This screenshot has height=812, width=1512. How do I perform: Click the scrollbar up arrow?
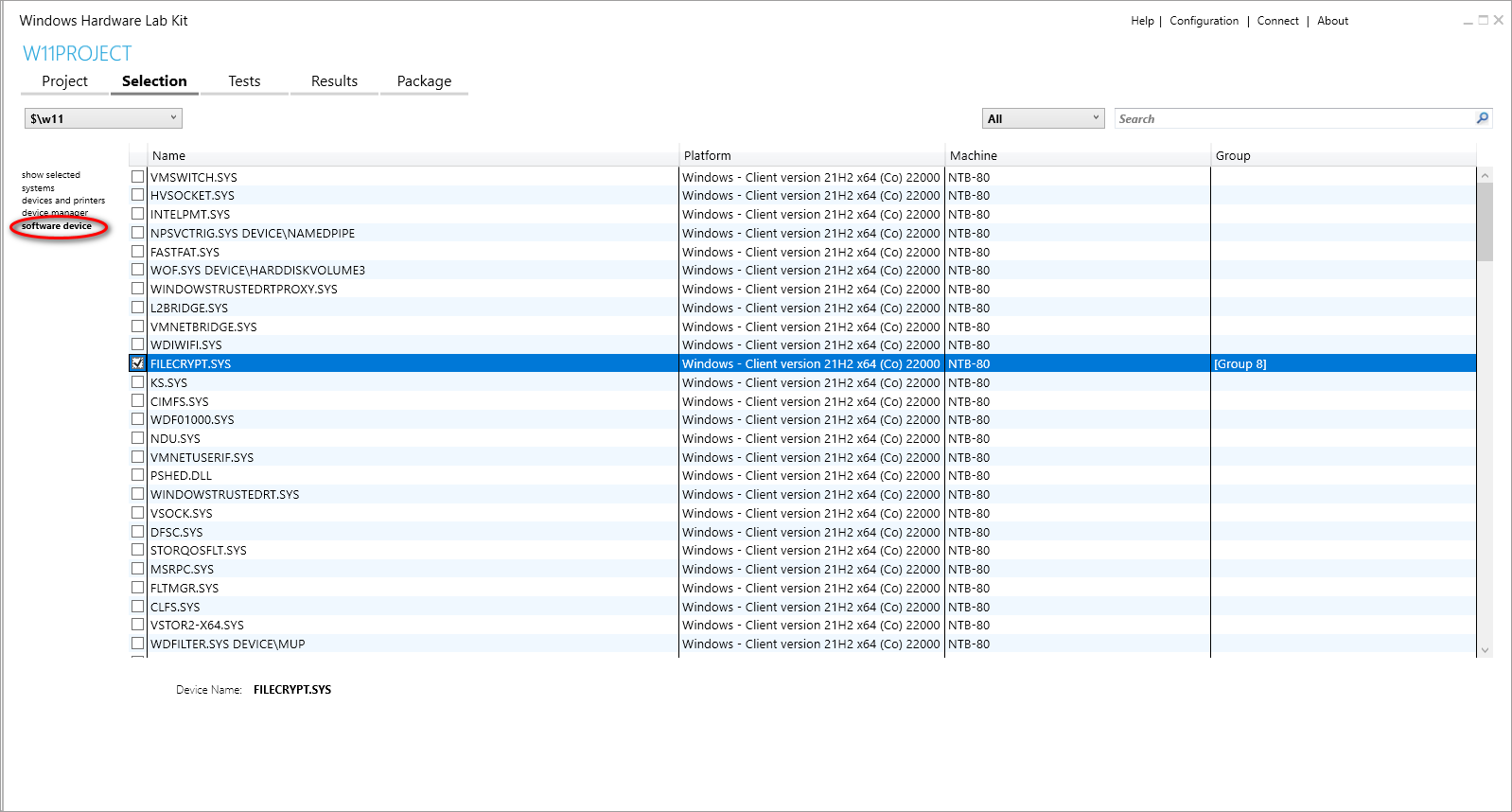(x=1485, y=175)
